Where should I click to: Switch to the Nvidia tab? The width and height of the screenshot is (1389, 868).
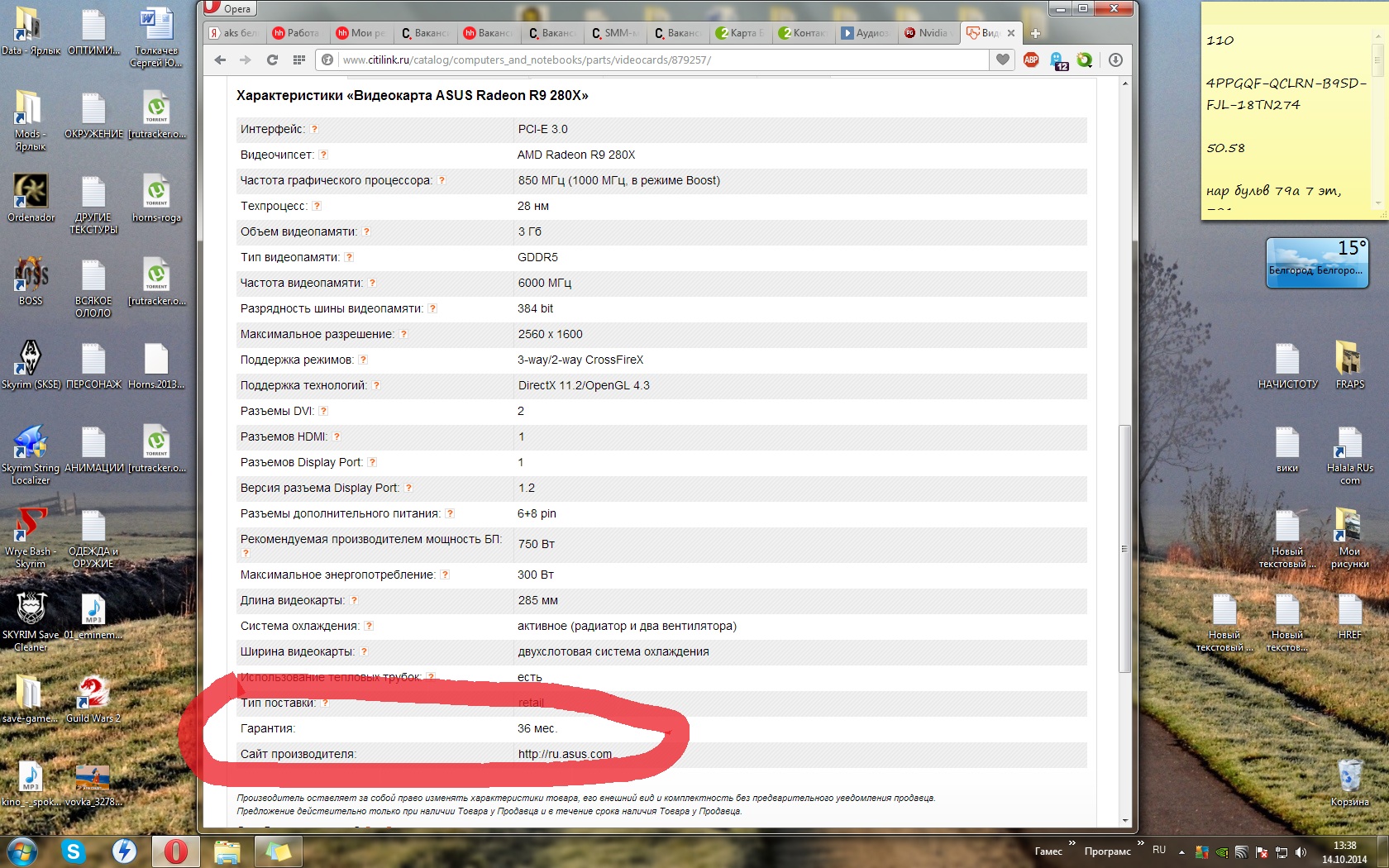click(x=927, y=33)
